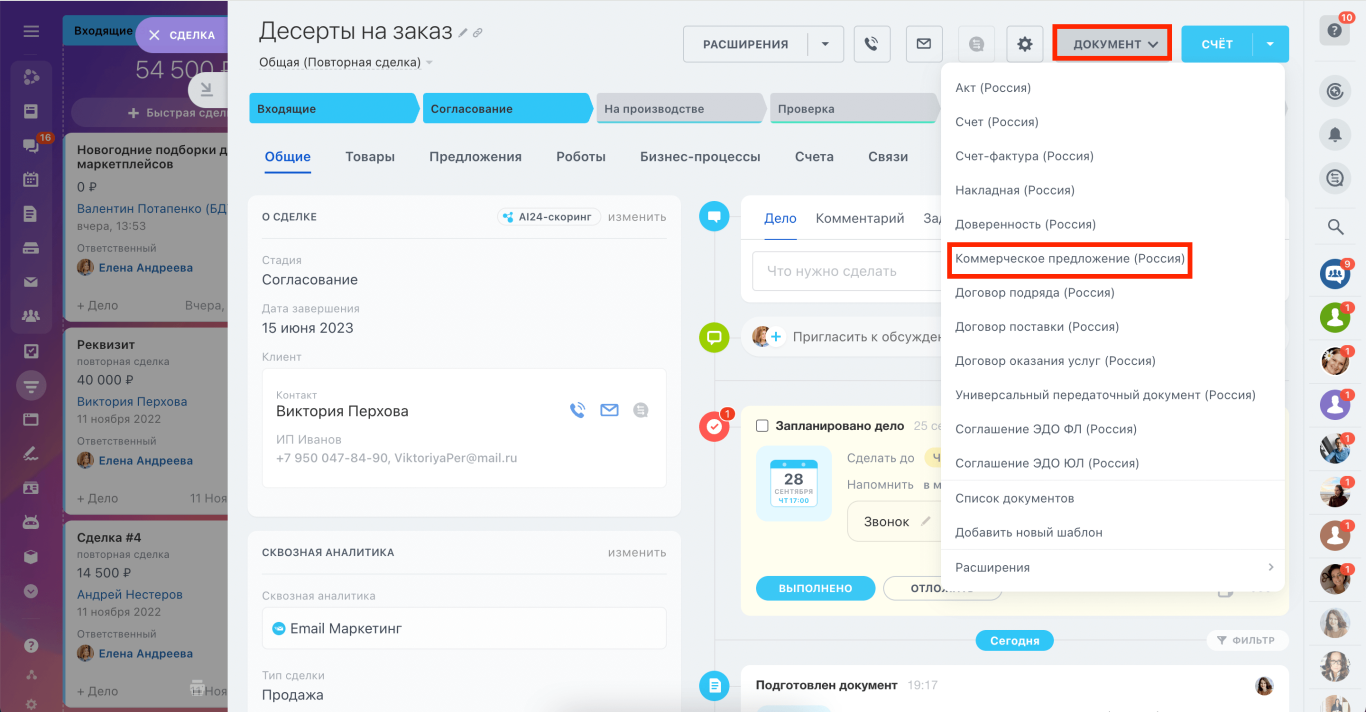This screenshot has width=1366, height=712.
Task: Switch to the Товары tab
Action: 370,157
